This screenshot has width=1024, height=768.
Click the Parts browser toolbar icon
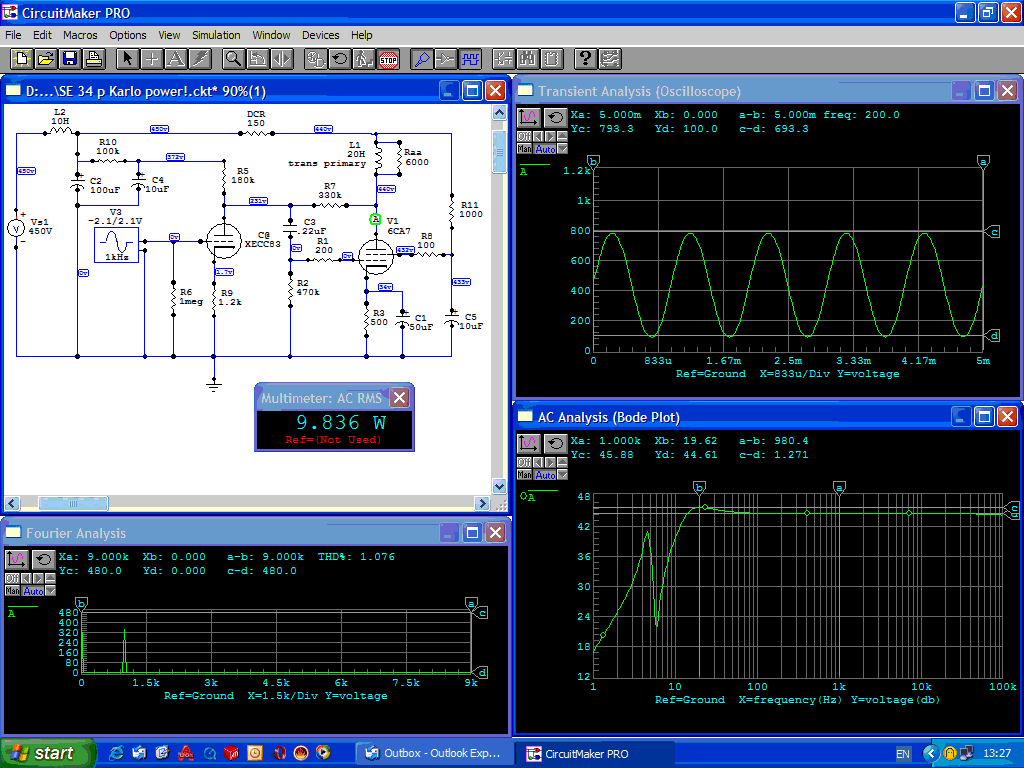(504, 59)
